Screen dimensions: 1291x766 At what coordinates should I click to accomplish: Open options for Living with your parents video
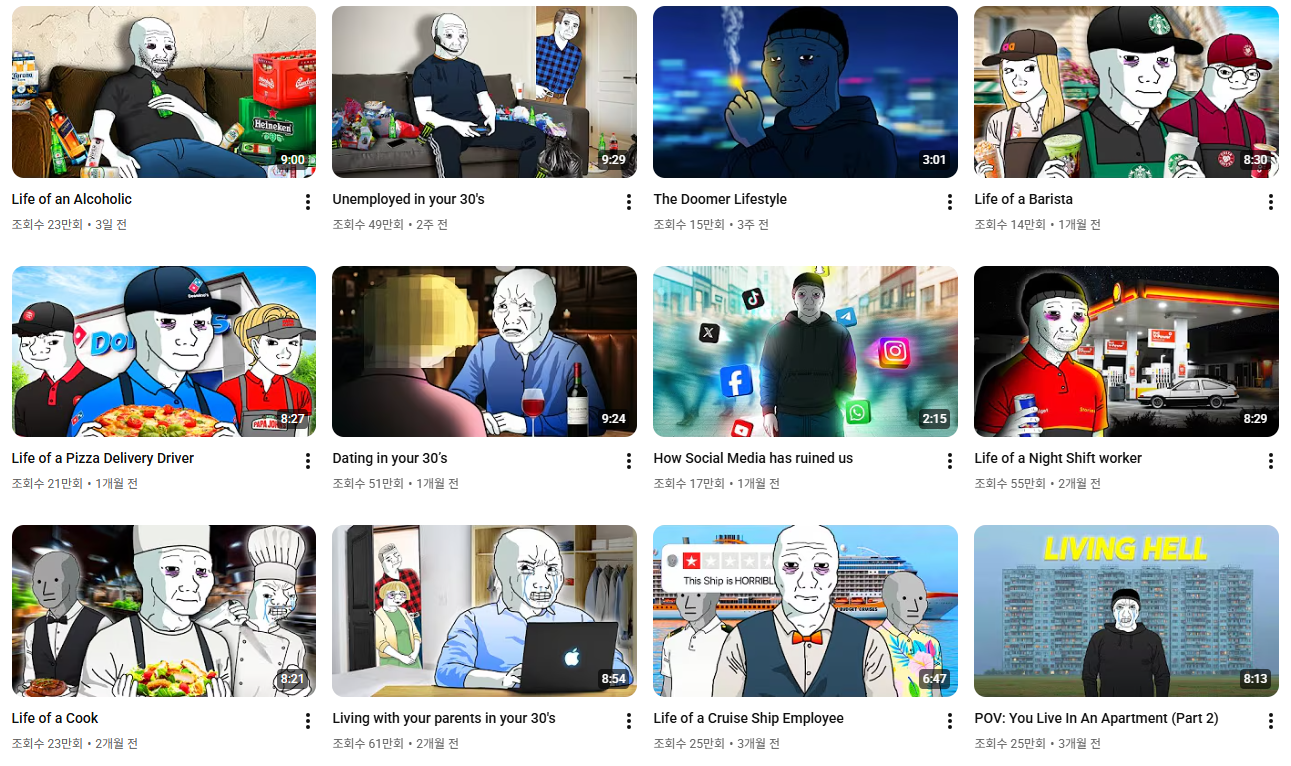pos(629,721)
